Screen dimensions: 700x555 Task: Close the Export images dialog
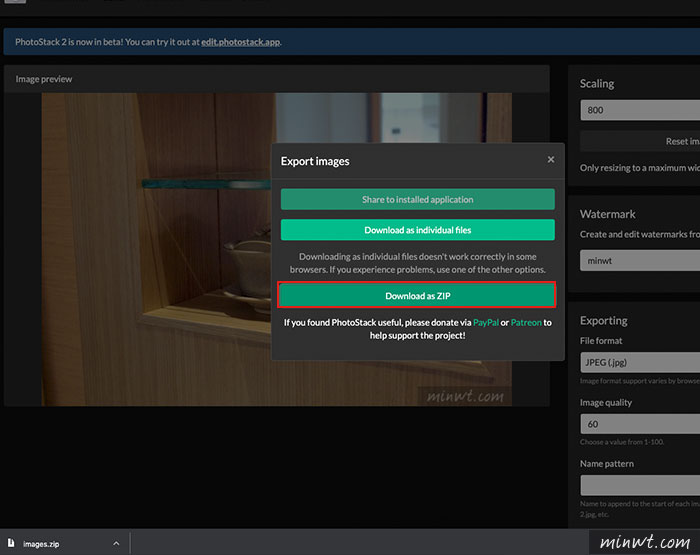(x=551, y=159)
